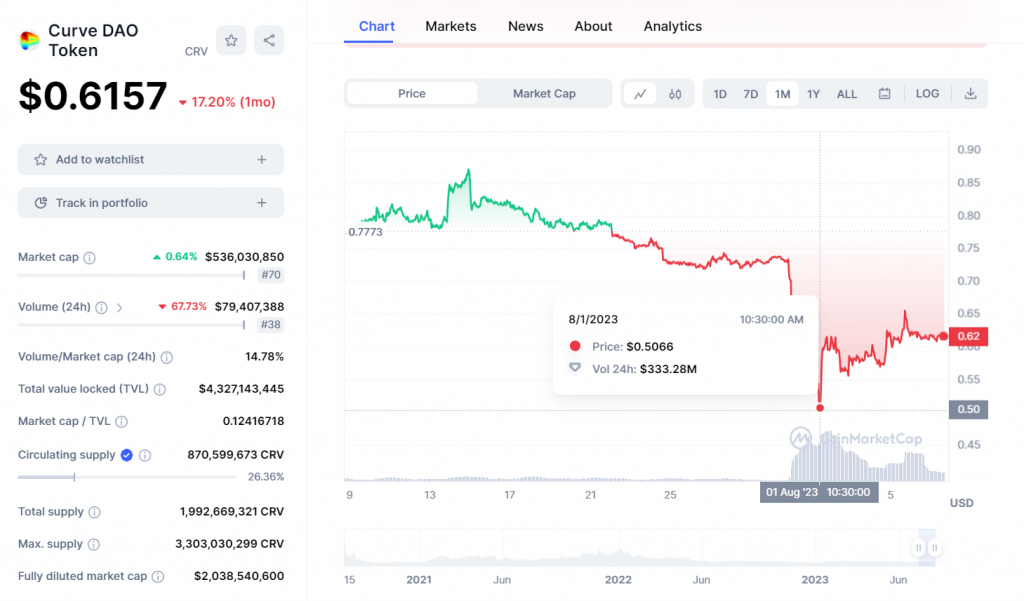Screen dimensions: 1024x601
Task: Toggle the Price chart mode
Action: tap(411, 93)
